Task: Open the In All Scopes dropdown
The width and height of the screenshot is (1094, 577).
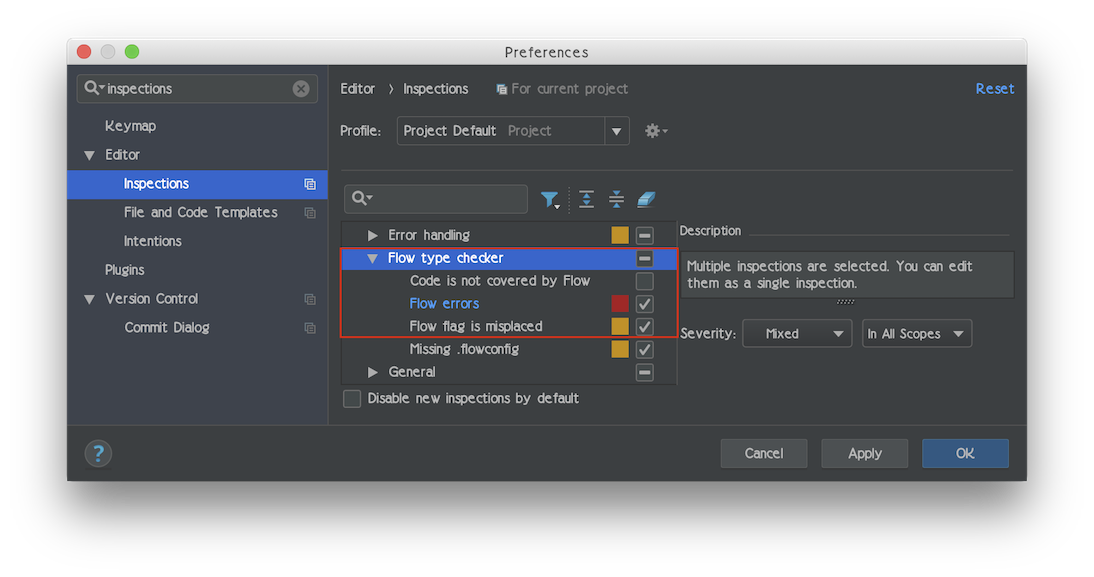Action: click(x=917, y=334)
